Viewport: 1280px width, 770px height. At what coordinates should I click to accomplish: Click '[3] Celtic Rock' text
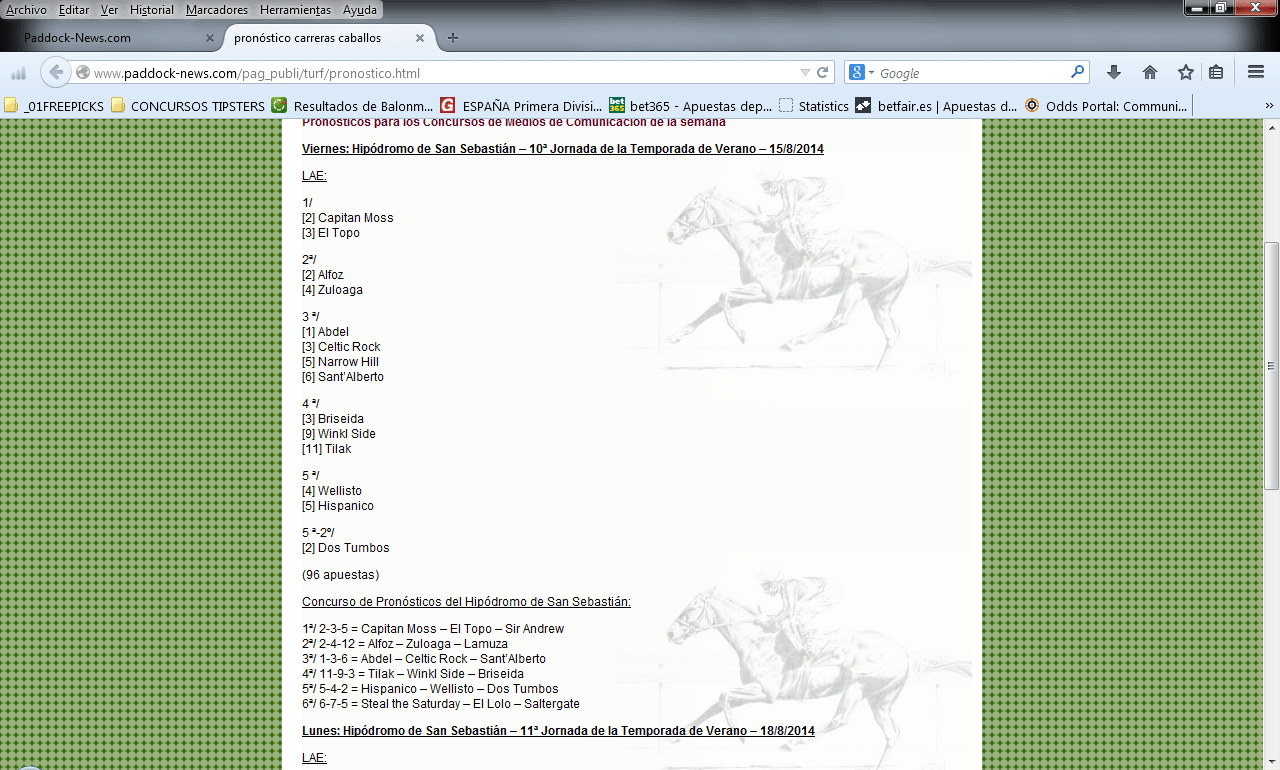coord(341,347)
